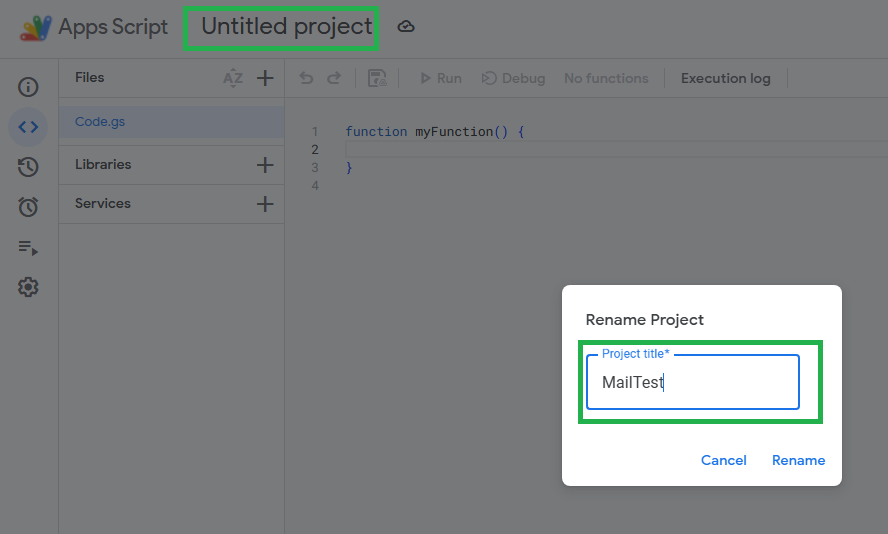Open the Triggers alarm clock icon

pyautogui.click(x=28, y=207)
